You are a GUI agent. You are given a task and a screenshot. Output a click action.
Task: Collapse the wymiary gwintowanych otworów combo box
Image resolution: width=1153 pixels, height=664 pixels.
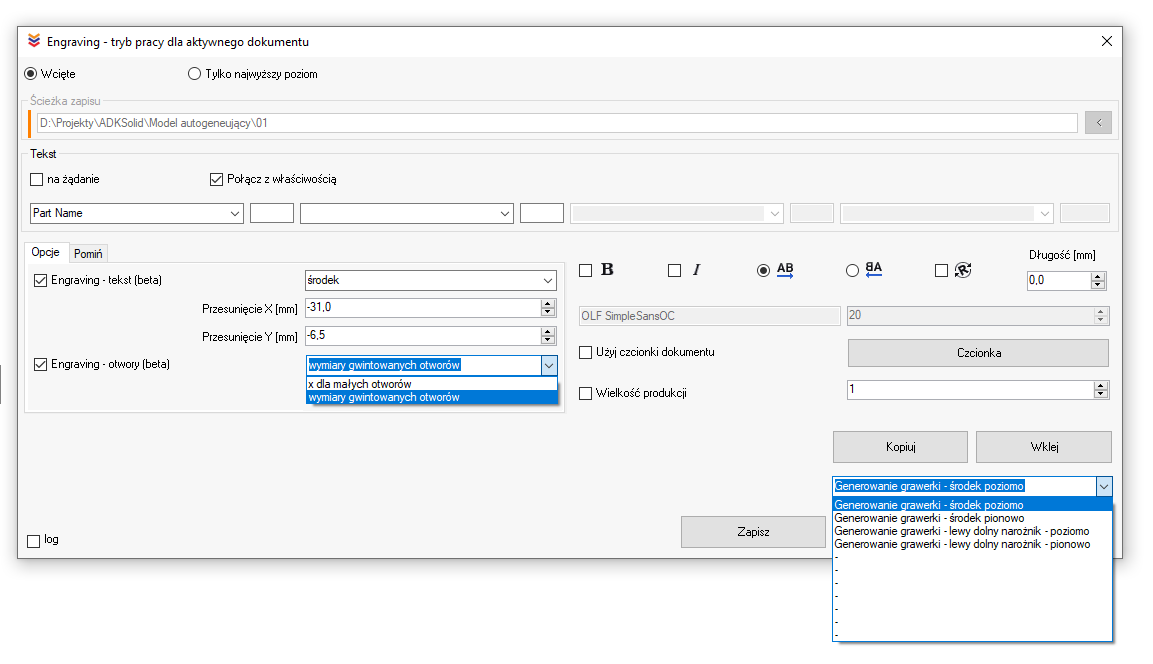point(549,365)
